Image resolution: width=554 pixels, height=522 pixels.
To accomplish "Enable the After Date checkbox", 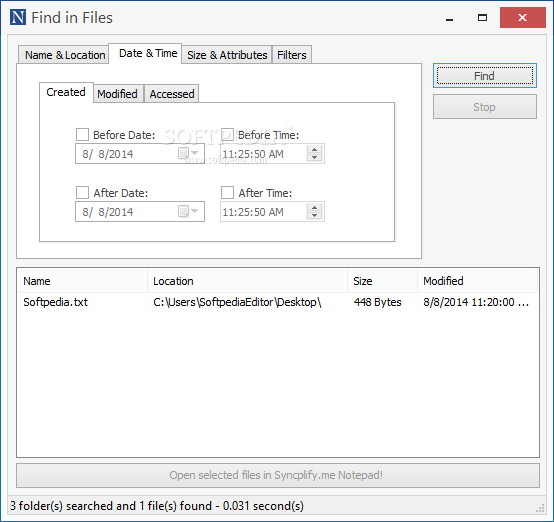I will [x=82, y=193].
